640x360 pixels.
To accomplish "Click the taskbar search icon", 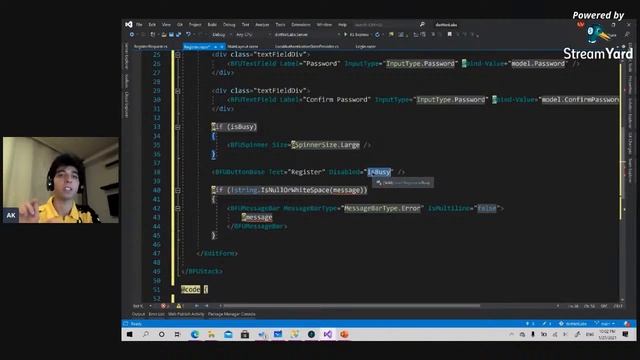I will click(146, 334).
